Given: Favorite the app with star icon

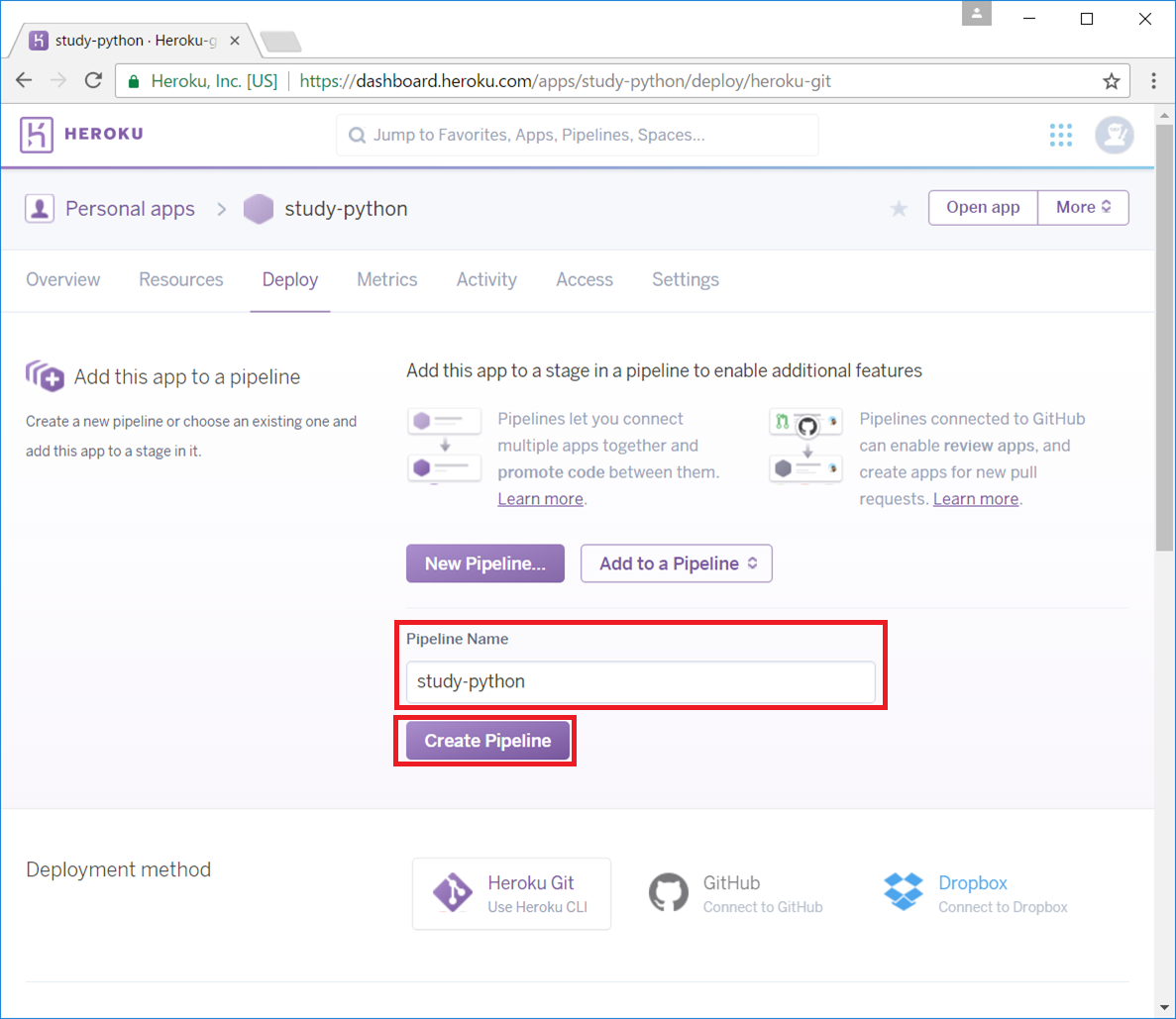Looking at the screenshot, I should tap(899, 208).
